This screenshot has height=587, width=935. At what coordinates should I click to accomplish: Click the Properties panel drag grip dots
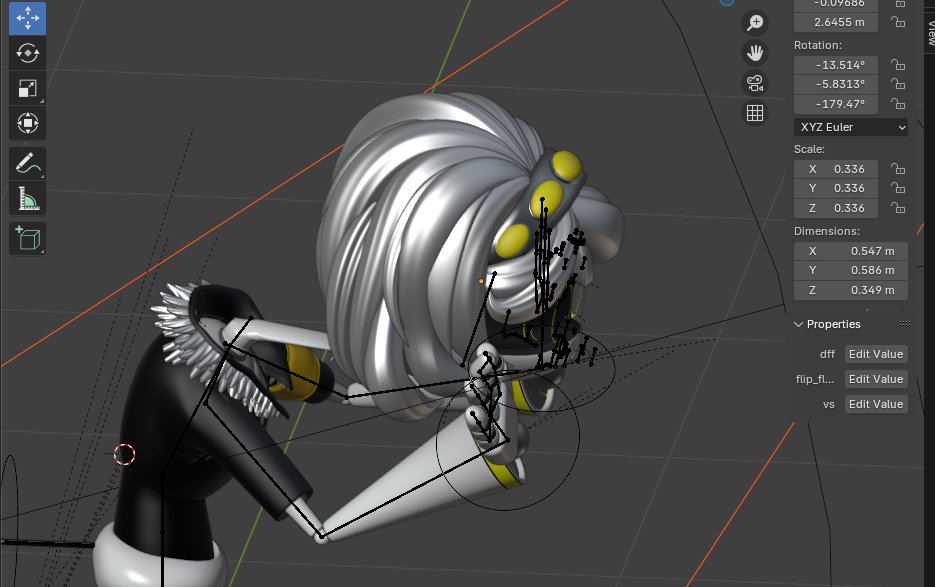[905, 324]
